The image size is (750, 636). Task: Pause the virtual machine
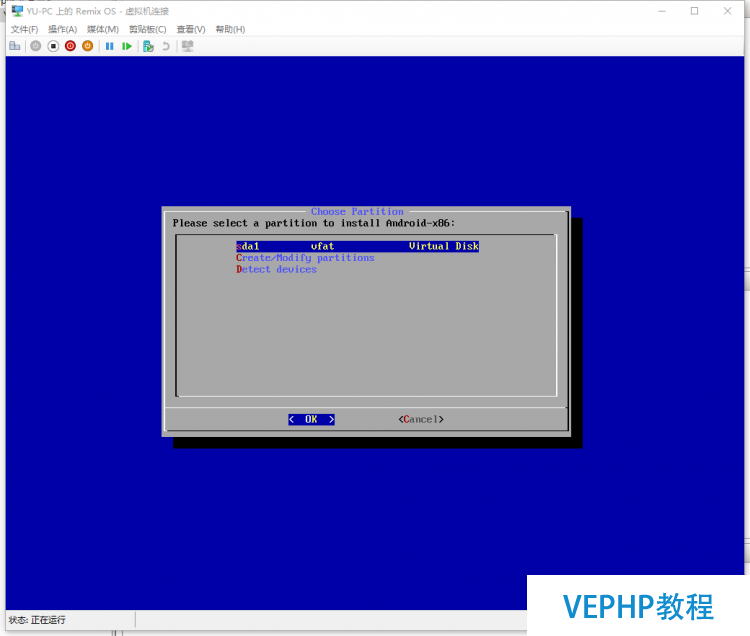point(110,46)
